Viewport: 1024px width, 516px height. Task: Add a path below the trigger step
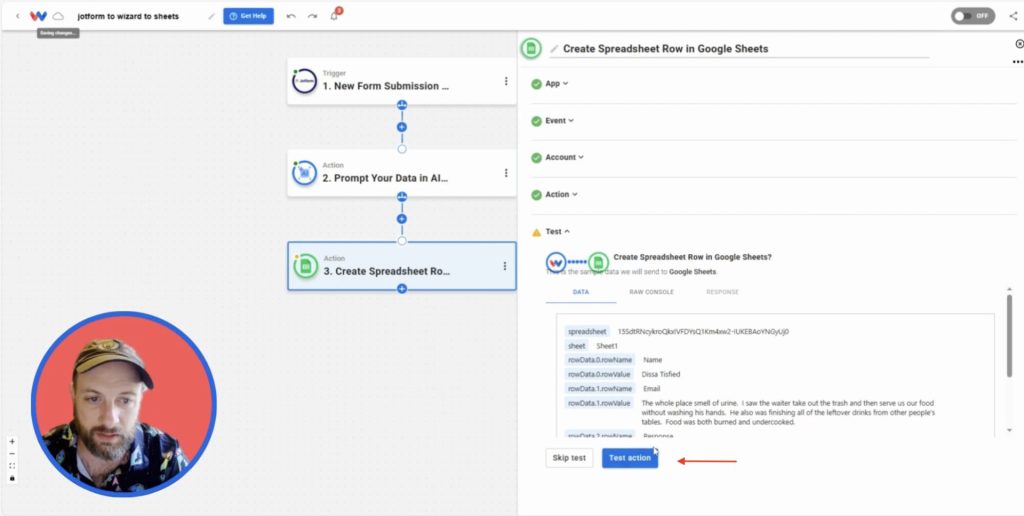click(402, 105)
